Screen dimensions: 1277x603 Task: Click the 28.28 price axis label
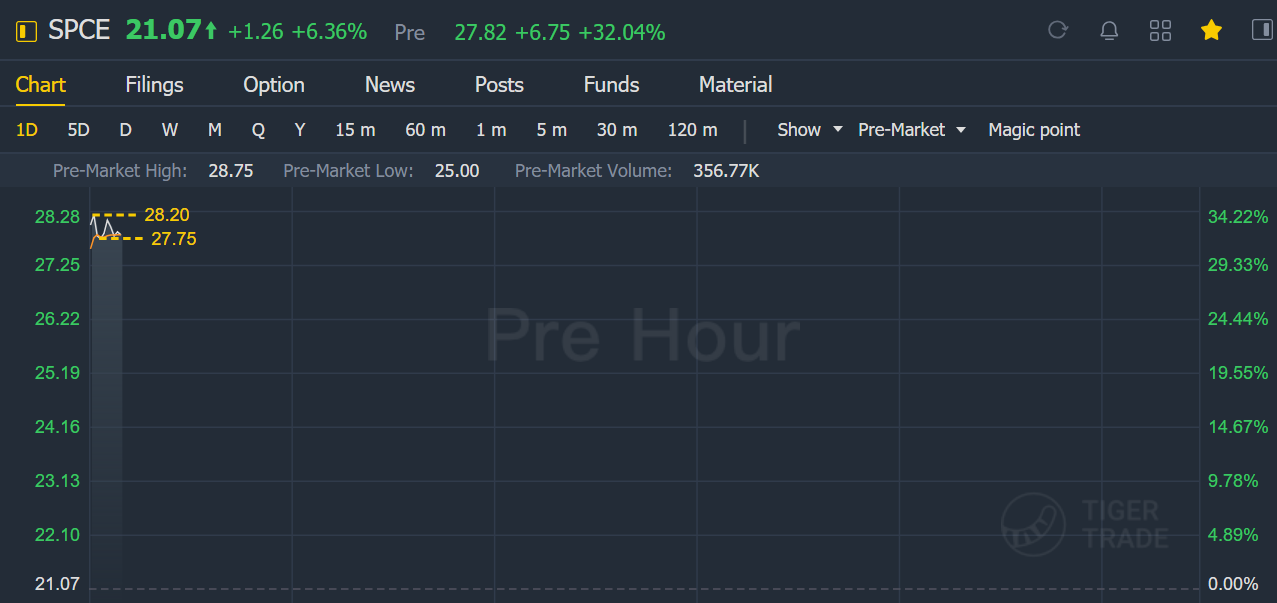coord(57,217)
